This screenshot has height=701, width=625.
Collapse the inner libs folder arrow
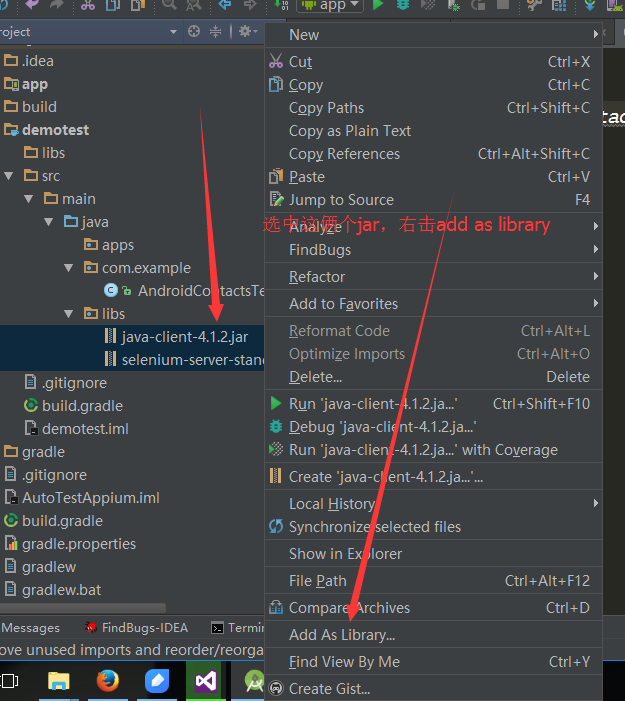(x=68, y=314)
